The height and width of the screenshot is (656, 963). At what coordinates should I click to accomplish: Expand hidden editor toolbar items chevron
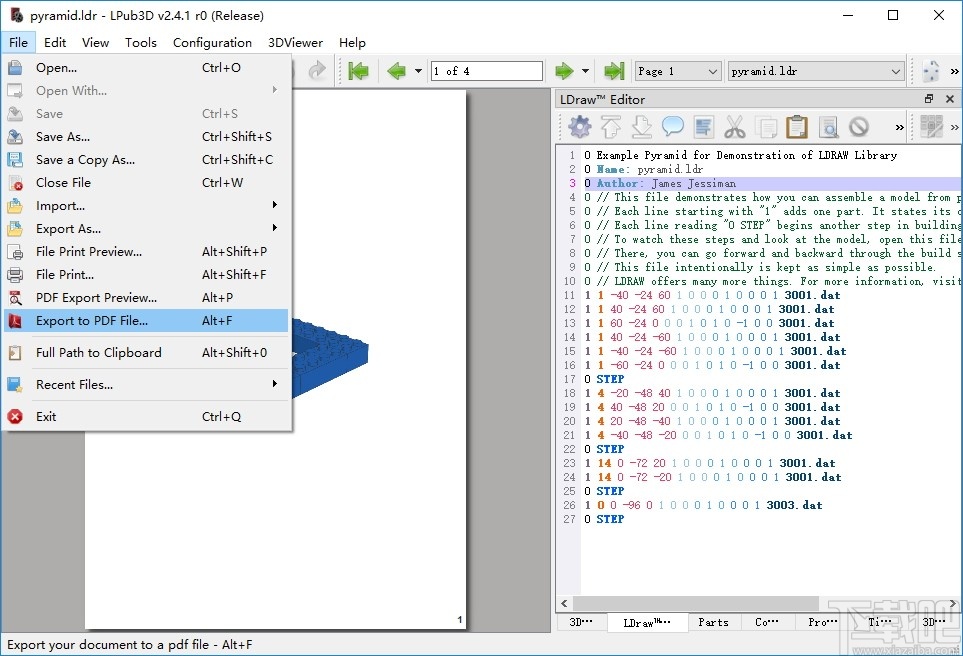(x=899, y=127)
